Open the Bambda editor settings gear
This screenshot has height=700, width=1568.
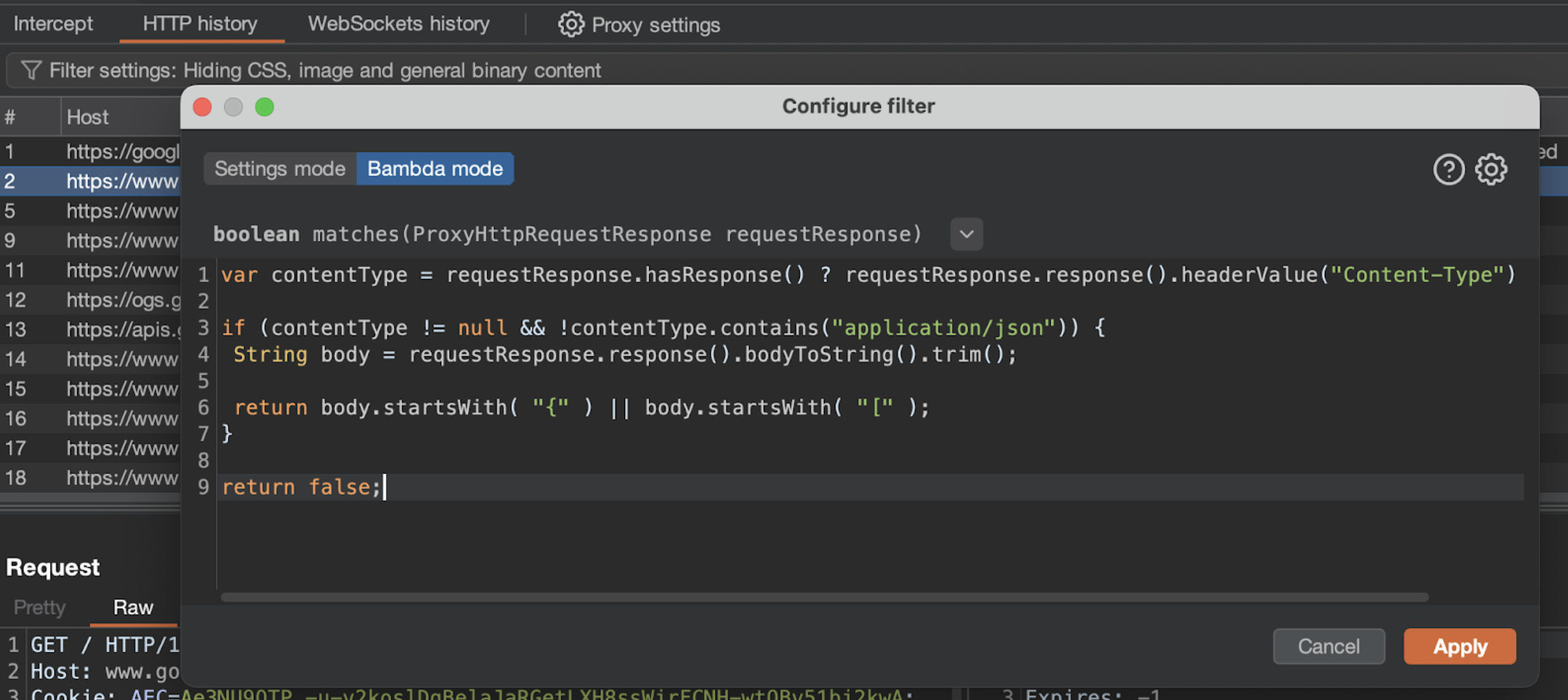[1491, 169]
